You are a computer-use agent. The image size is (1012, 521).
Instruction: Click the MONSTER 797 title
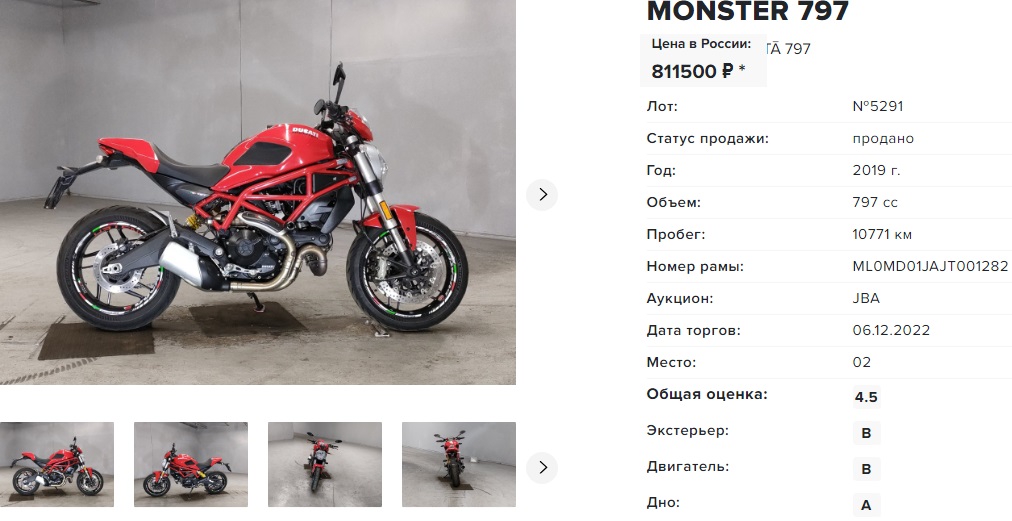point(747,11)
